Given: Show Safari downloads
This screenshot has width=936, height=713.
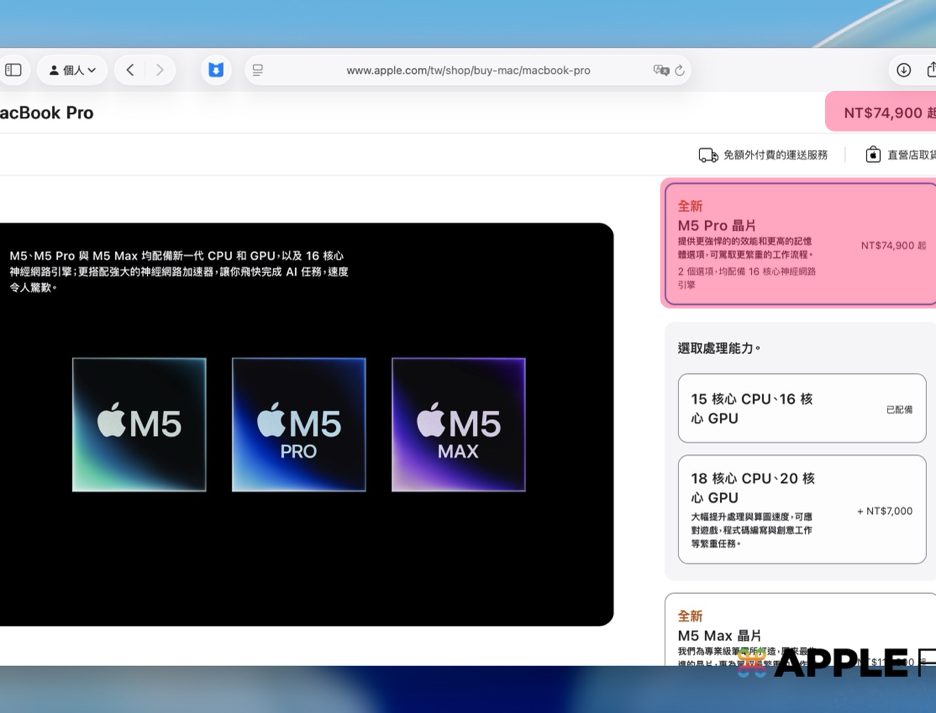Looking at the screenshot, I should (903, 70).
